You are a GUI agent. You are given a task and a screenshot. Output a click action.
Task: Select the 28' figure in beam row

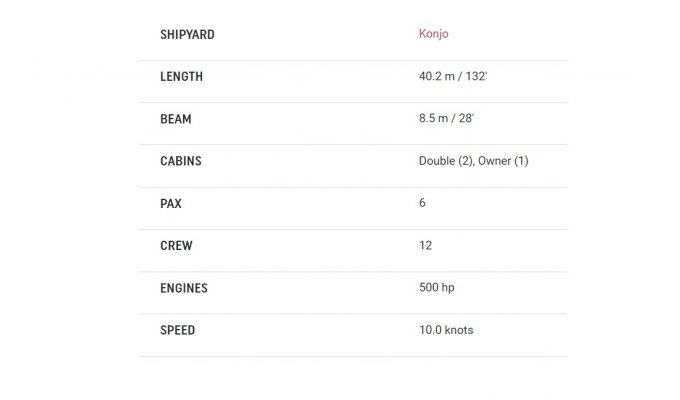click(466, 118)
